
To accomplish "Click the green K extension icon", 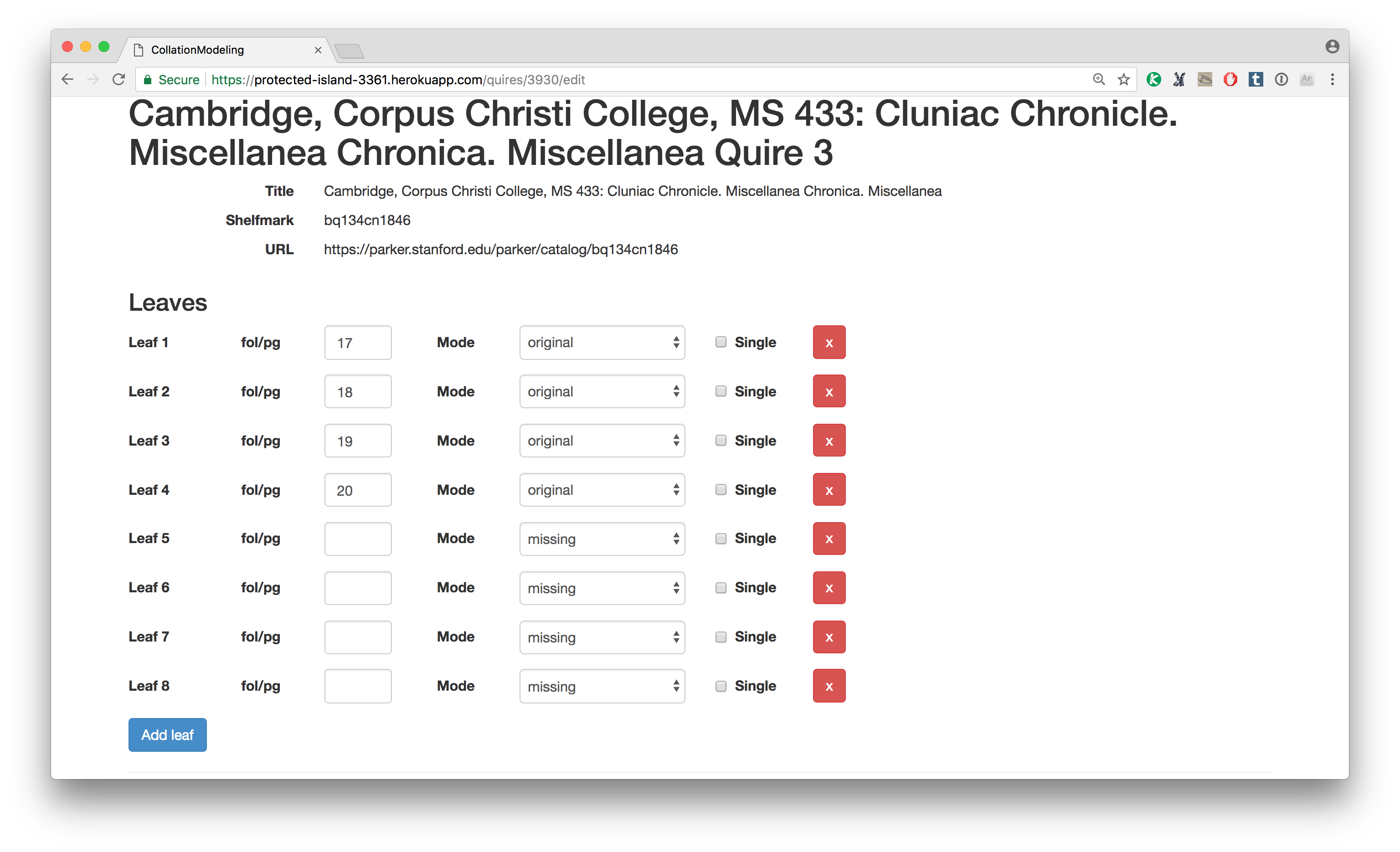I will (x=1153, y=80).
